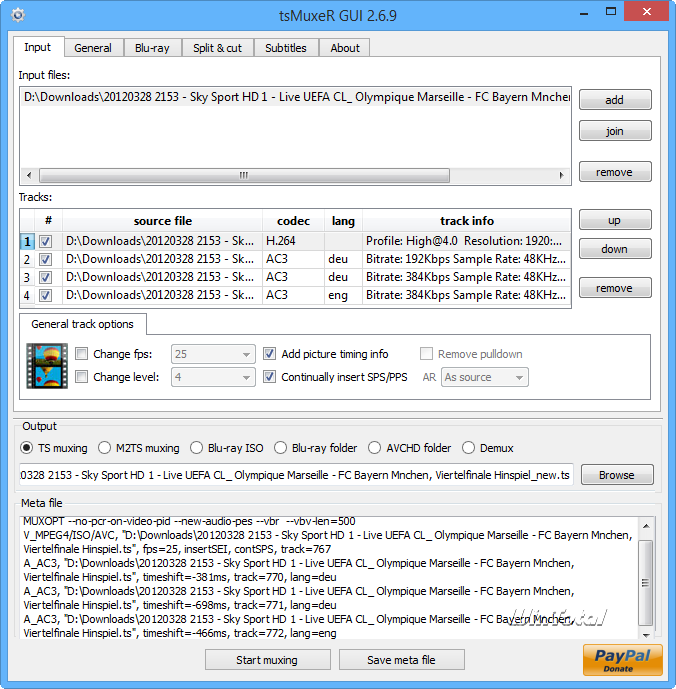Click remove button next to tracks list

[615, 288]
